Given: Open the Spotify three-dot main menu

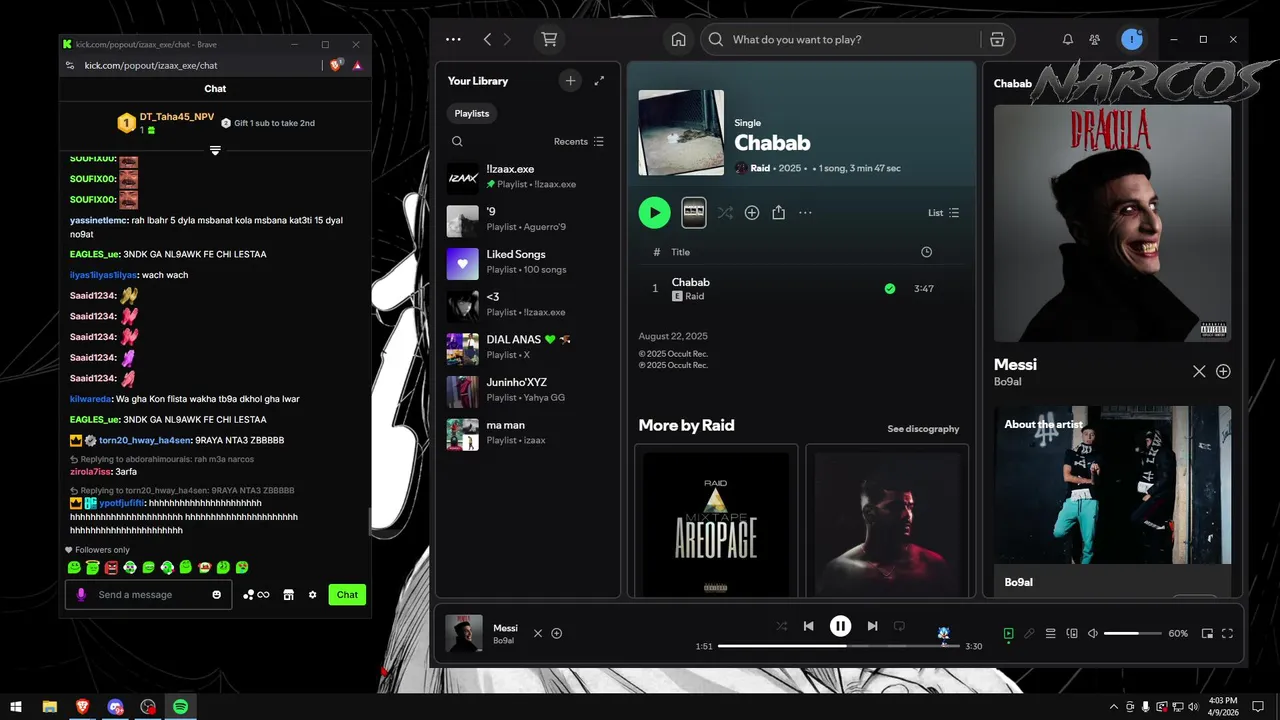Looking at the screenshot, I should pyautogui.click(x=453, y=39).
